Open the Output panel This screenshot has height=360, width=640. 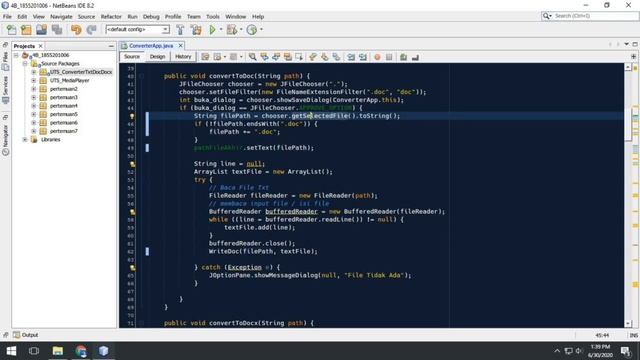click(x=25, y=335)
